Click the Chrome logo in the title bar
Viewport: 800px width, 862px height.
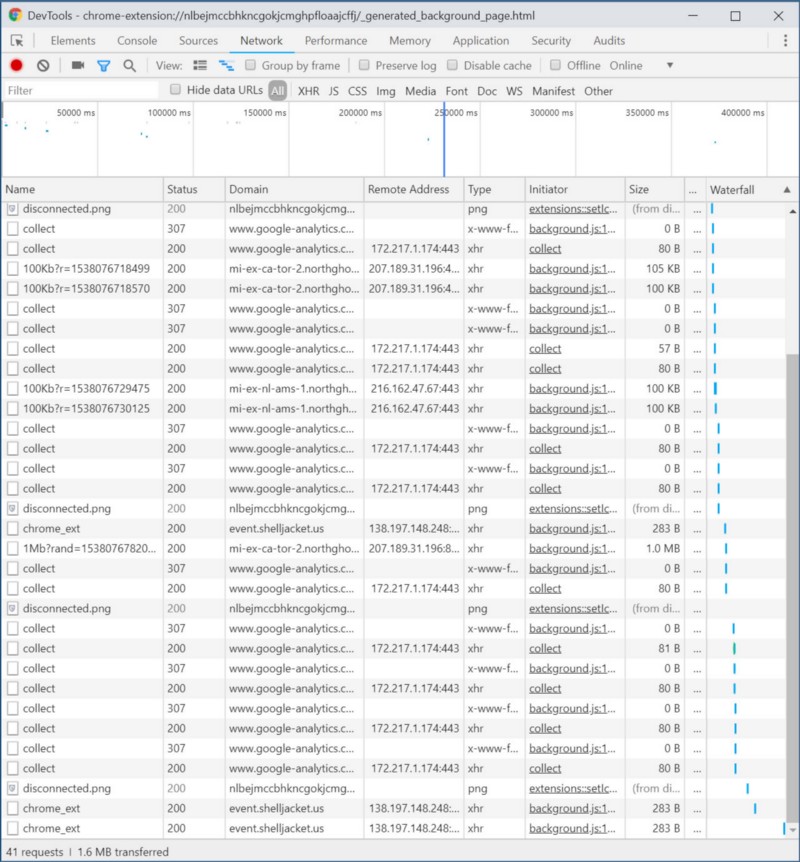click(15, 15)
